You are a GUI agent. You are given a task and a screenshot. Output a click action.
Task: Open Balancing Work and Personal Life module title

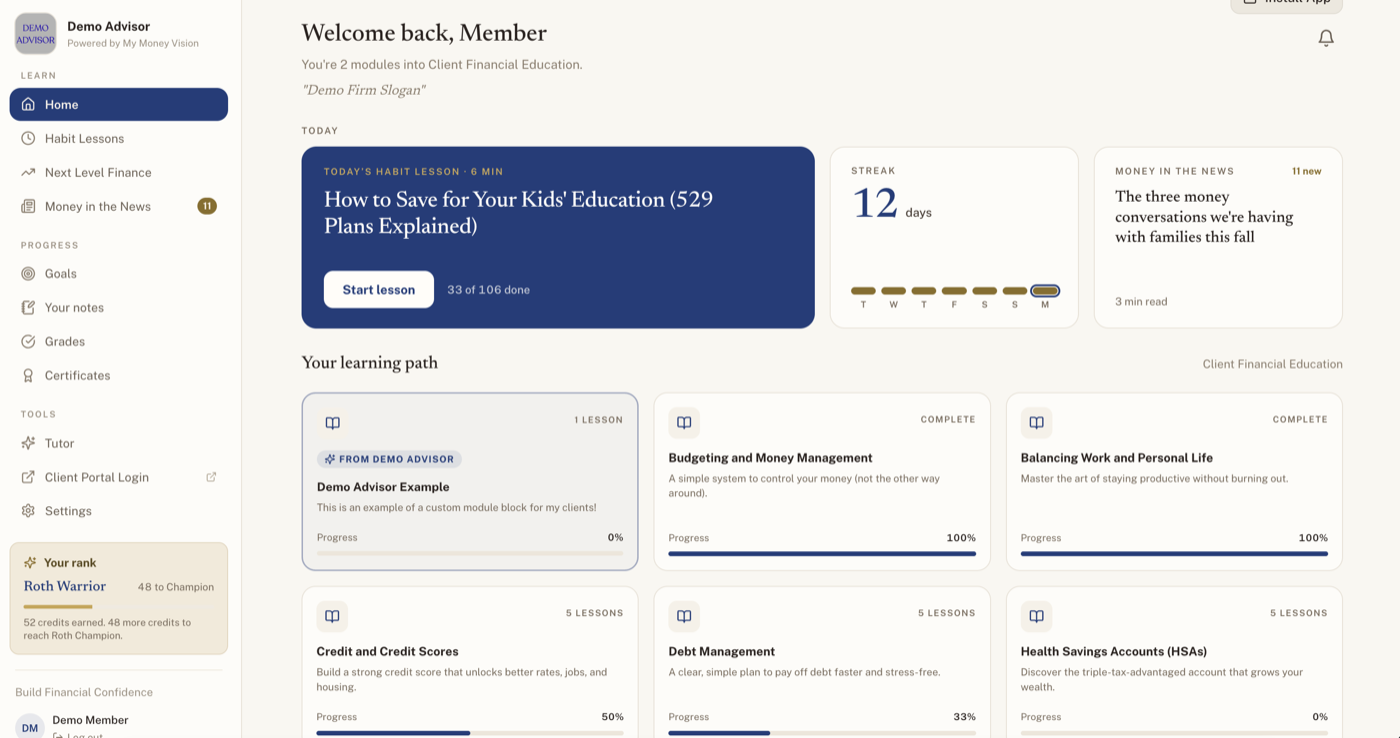click(x=1117, y=458)
